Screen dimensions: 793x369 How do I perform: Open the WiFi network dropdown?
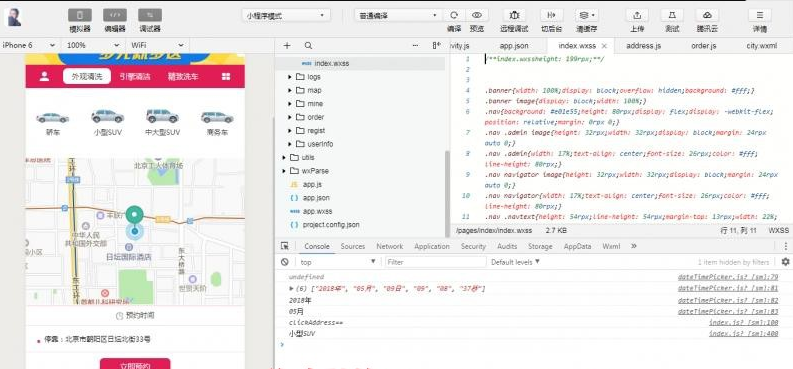coord(157,45)
